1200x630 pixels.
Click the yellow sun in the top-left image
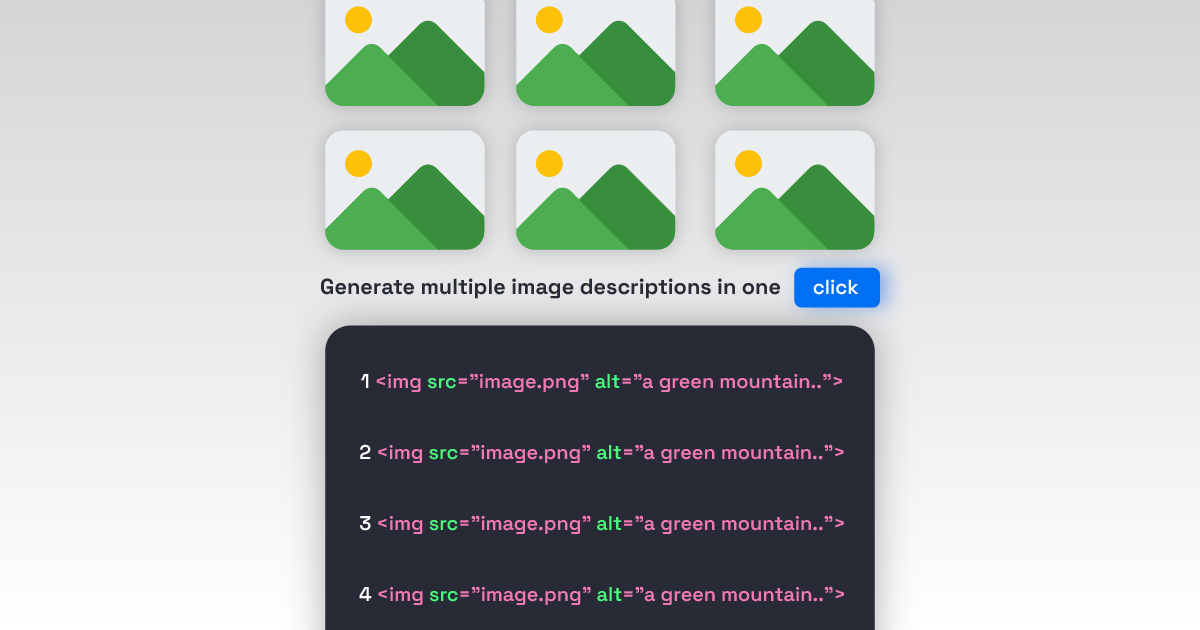tap(358, 19)
